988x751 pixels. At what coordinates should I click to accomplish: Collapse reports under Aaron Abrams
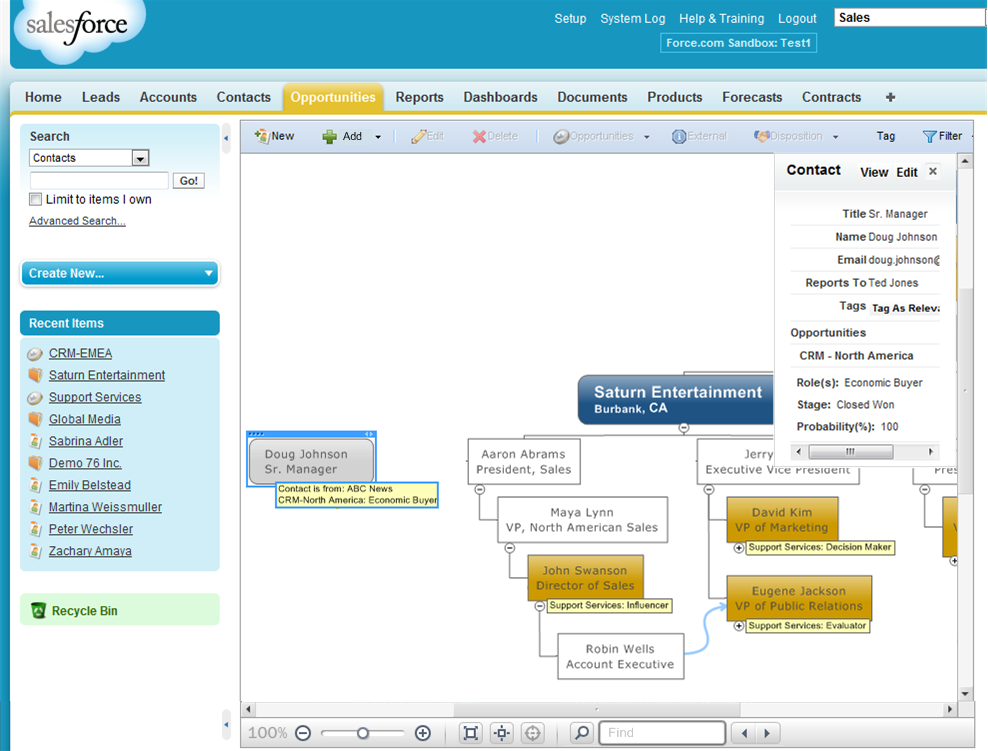[x=480, y=489]
